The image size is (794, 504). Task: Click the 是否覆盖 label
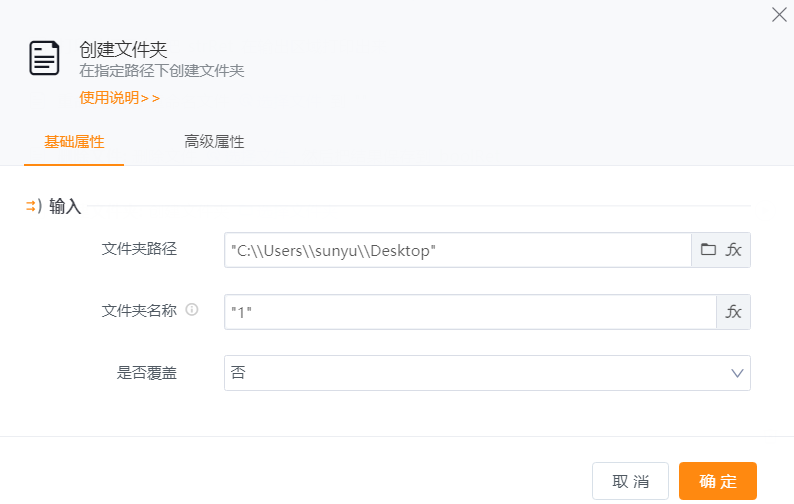click(x=147, y=373)
